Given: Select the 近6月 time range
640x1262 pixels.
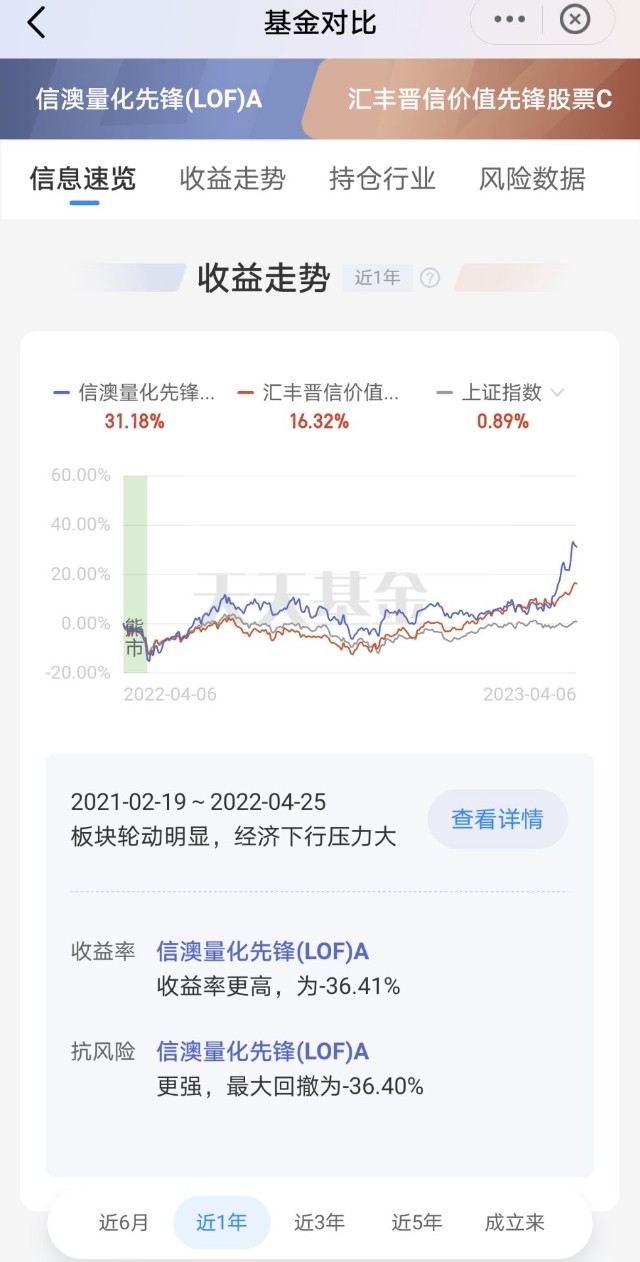Looking at the screenshot, I should coord(124,1222).
